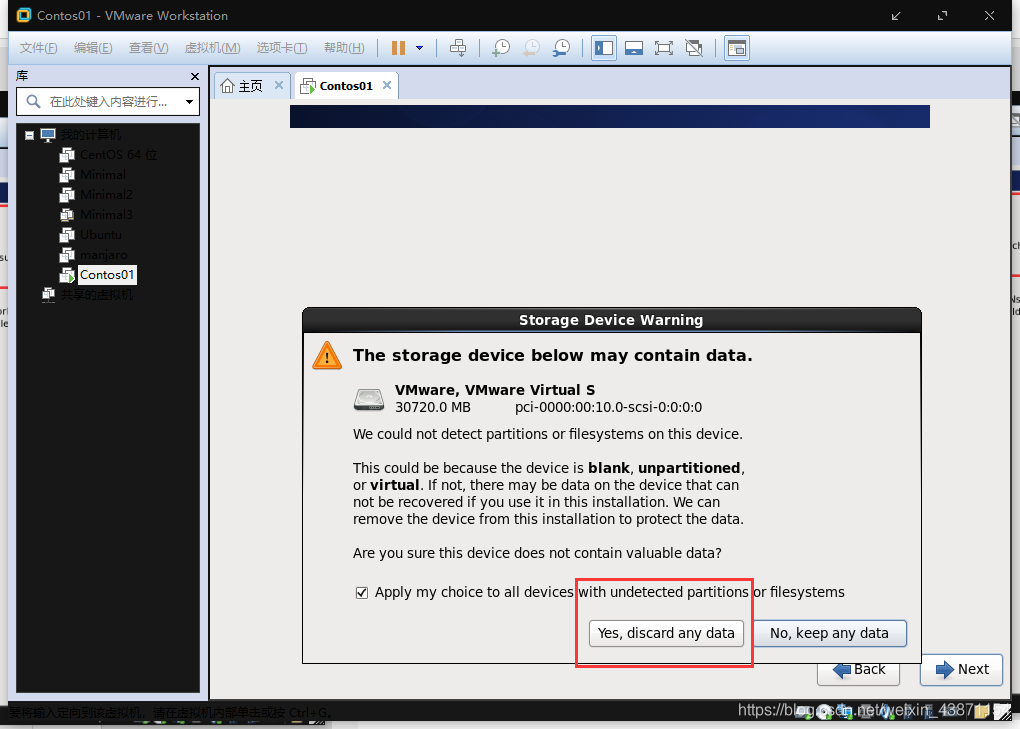Click Yes, discard any data button
Screen dimensions: 1020x729
click(666, 633)
